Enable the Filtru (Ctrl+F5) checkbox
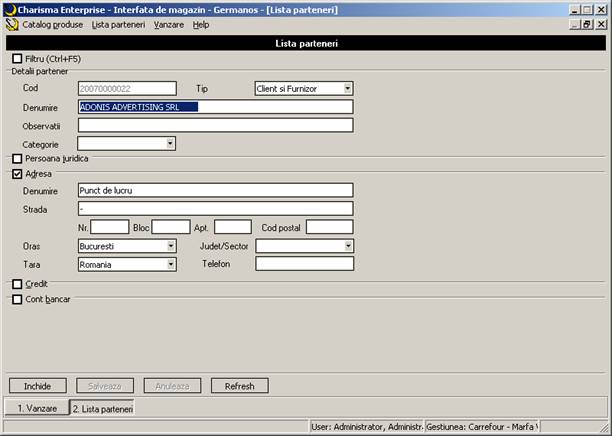This screenshot has width=612, height=436. pyautogui.click(x=17, y=59)
